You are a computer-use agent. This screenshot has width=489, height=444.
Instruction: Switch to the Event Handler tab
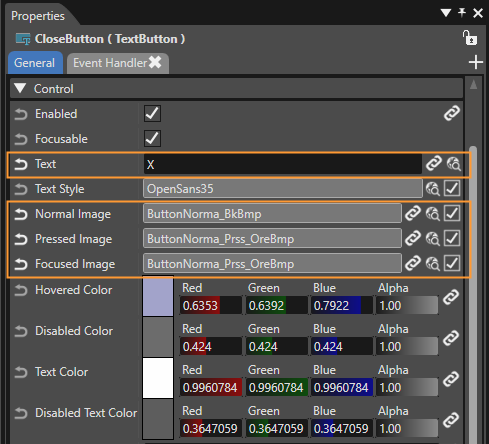coord(110,63)
